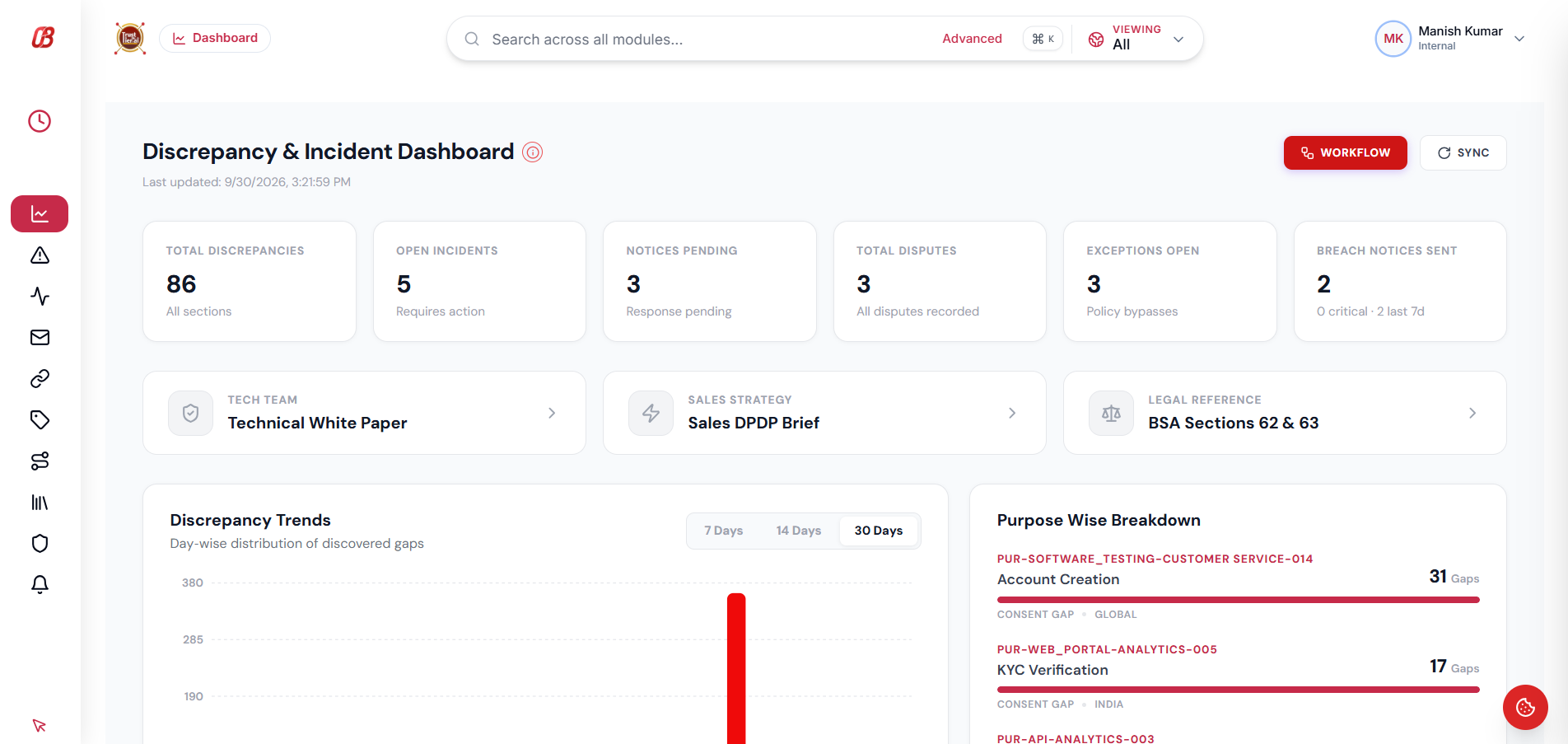Open the shield security sidebar icon
Viewport: 1568px width, 744px height.
(x=40, y=544)
